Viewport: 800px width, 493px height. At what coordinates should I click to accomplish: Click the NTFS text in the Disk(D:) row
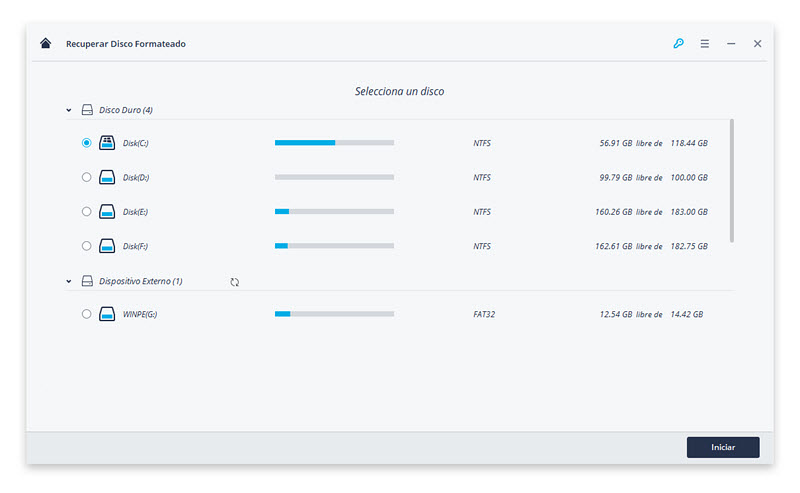tap(482, 178)
